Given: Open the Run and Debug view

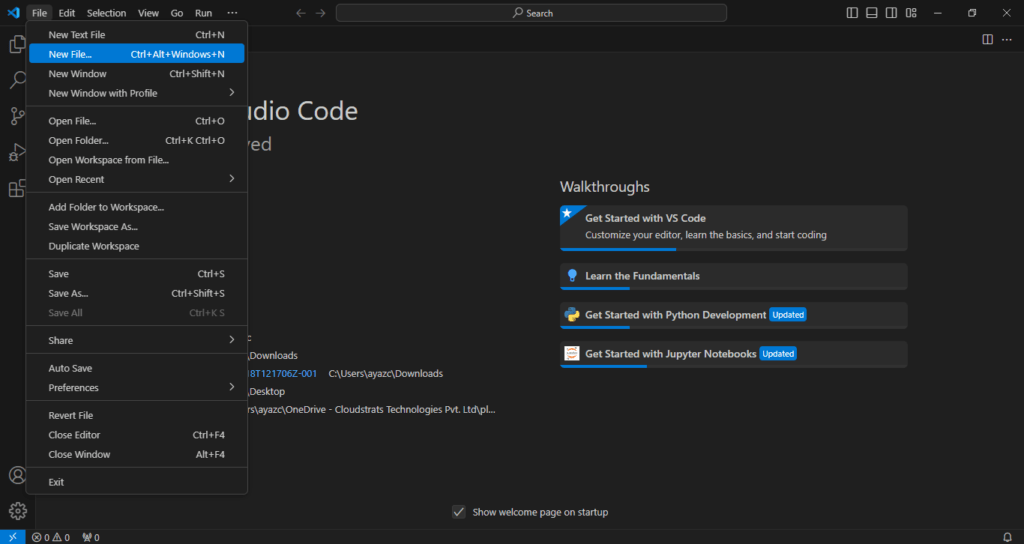Looking at the screenshot, I should tap(17, 152).
